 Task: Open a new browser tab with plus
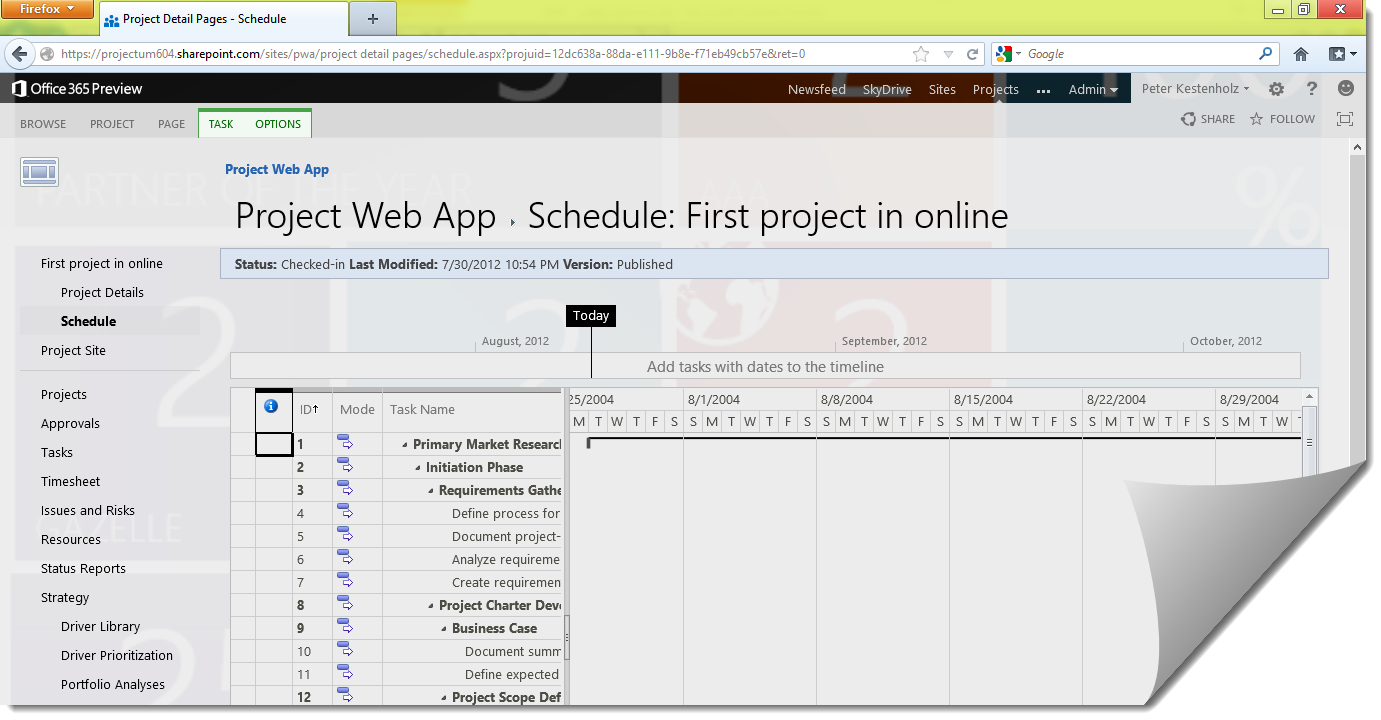pos(373,19)
